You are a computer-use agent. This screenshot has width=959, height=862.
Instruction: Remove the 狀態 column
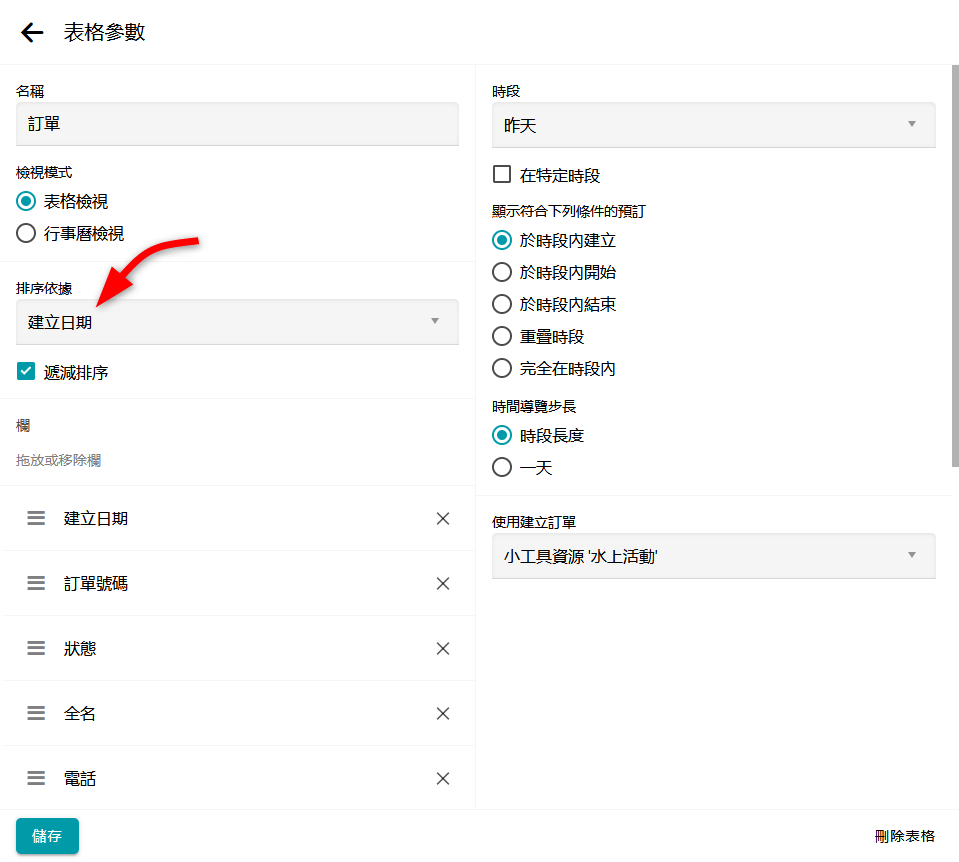point(443,648)
